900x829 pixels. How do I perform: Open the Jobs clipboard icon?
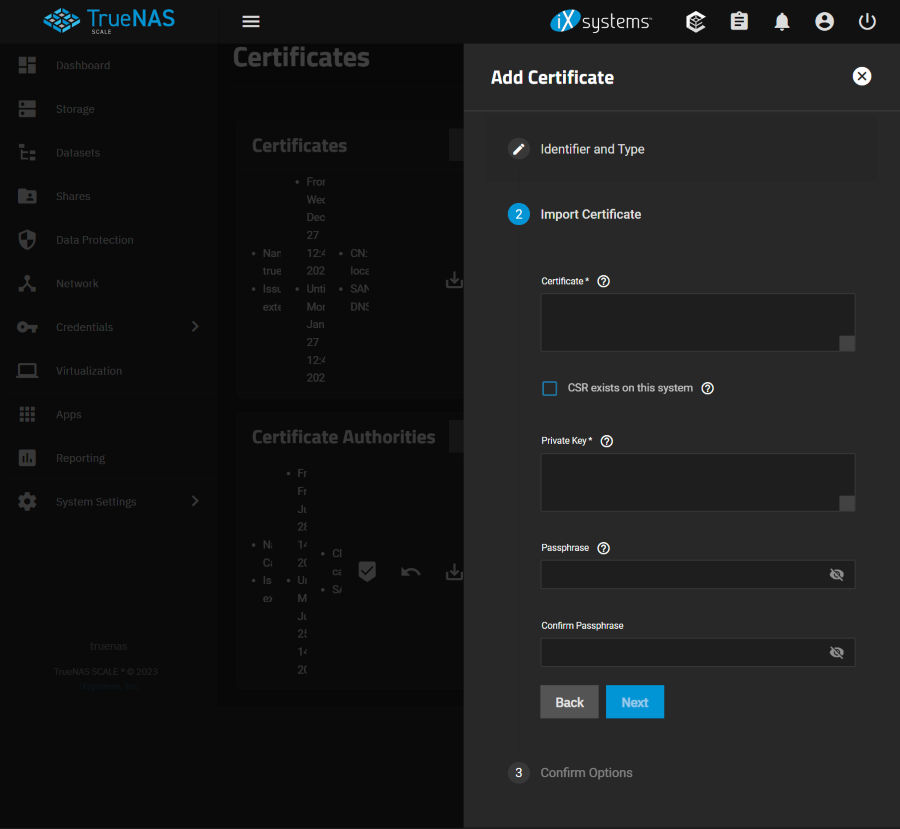tap(739, 22)
